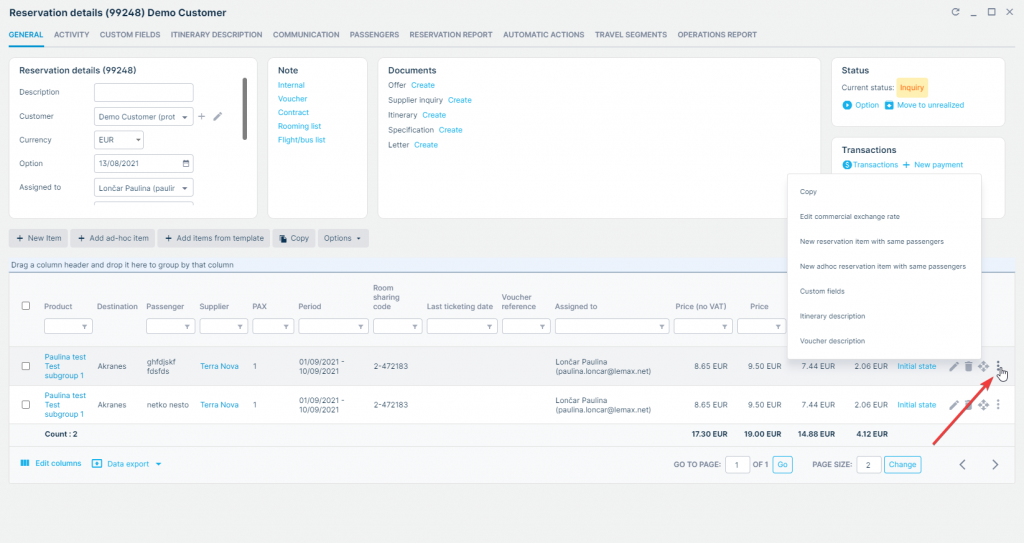Edit the ghfdjskf fdsfds reservation item
Screen dimensions: 1024x543
point(953,367)
